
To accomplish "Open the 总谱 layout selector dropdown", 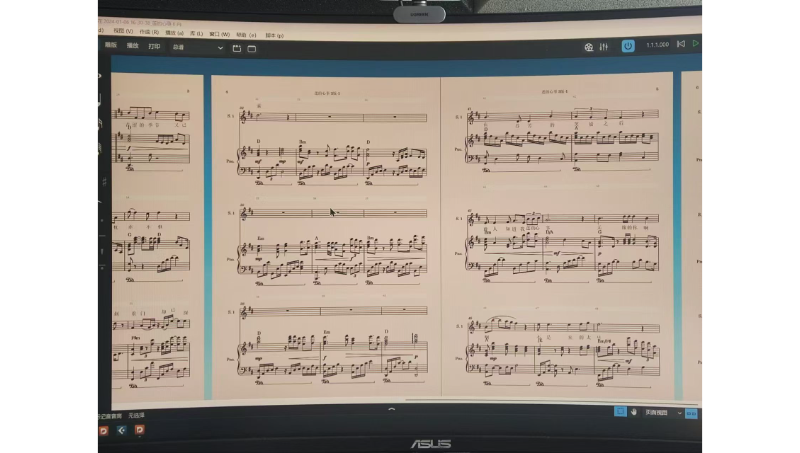I will (x=197, y=47).
